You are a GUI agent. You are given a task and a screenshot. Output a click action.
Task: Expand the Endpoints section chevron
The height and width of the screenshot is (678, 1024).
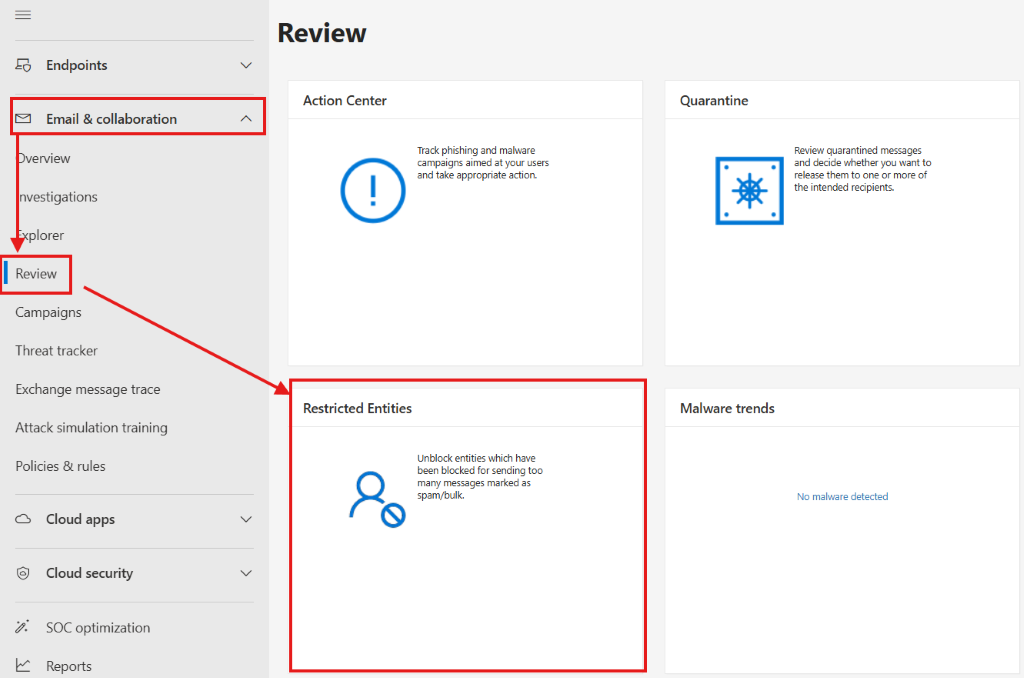point(246,65)
